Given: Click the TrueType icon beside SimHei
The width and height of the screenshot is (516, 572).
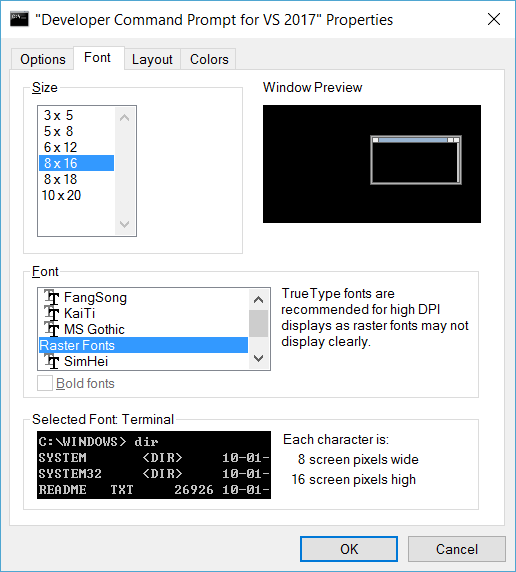Looking at the screenshot, I should [52, 361].
